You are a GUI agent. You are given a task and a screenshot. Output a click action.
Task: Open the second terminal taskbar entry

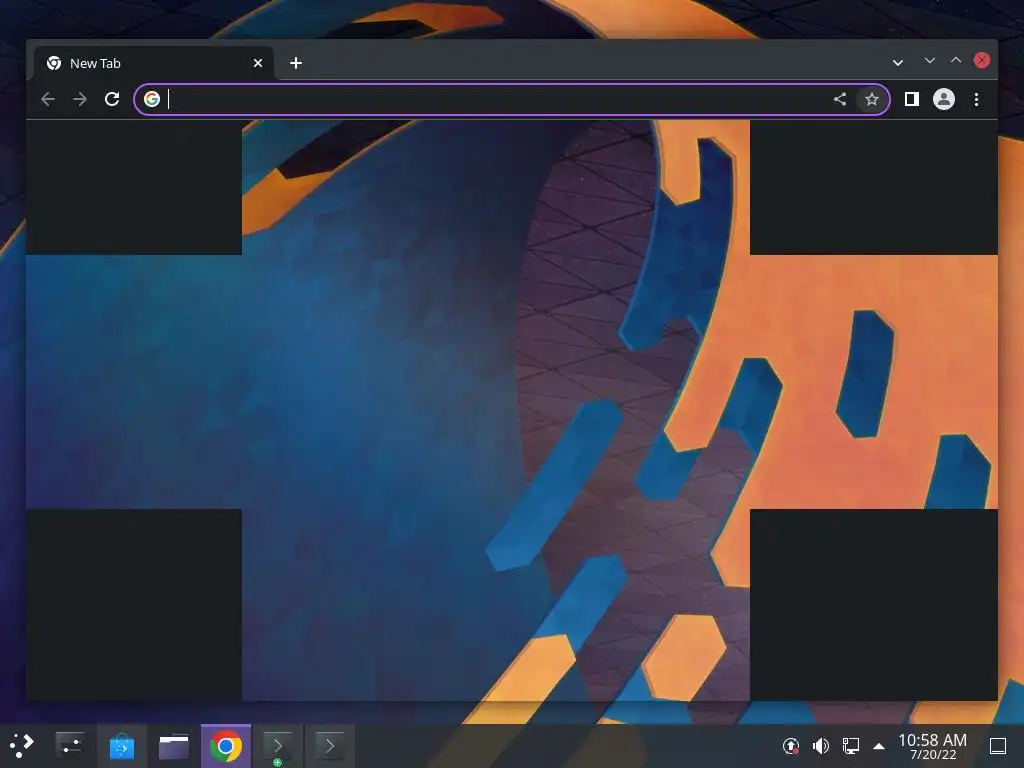click(330, 746)
